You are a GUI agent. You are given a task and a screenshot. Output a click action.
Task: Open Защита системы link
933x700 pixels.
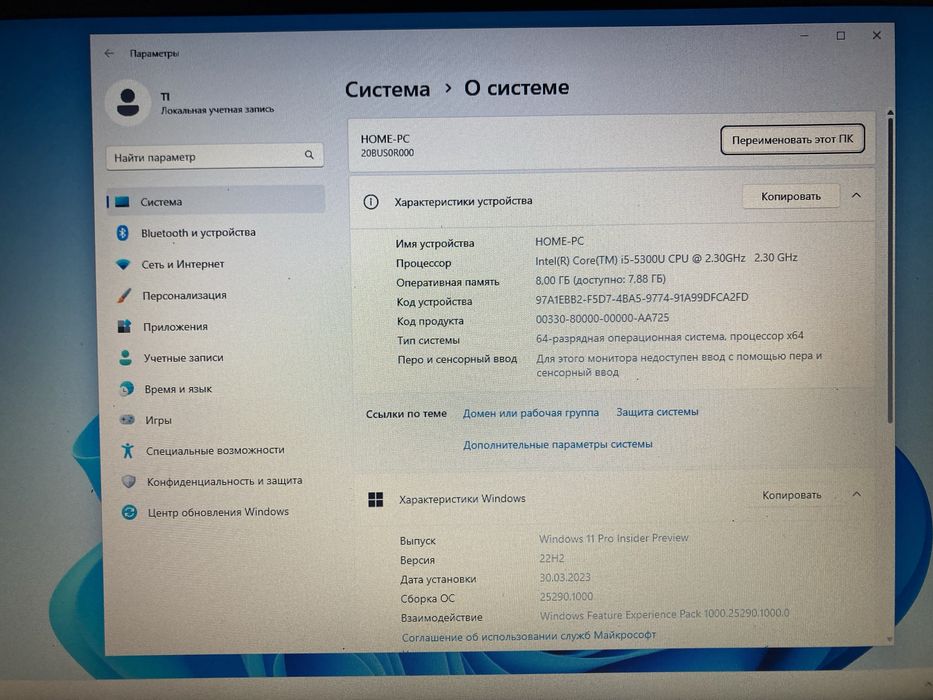[x=657, y=411]
